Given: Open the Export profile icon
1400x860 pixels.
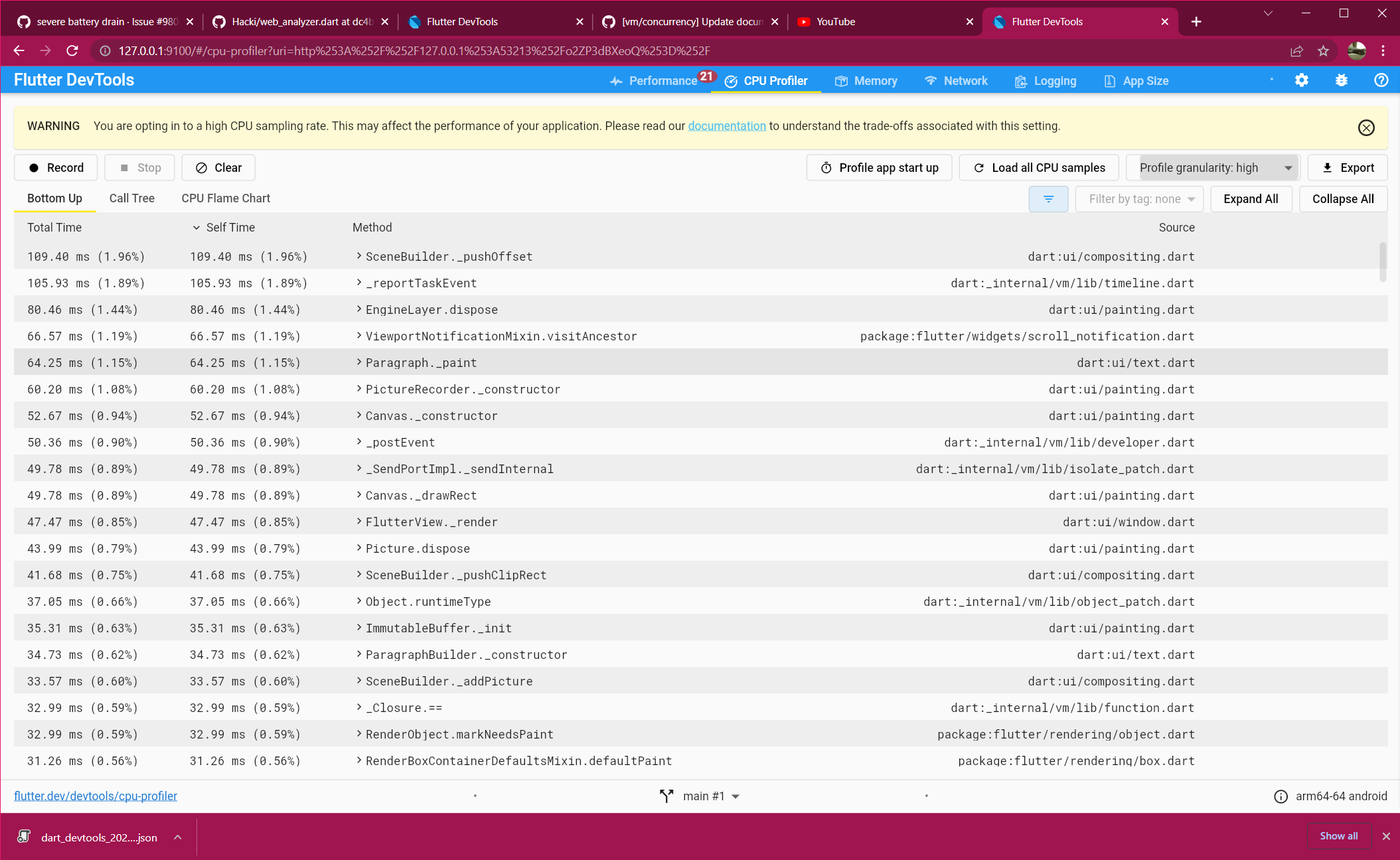Looking at the screenshot, I should (1328, 167).
